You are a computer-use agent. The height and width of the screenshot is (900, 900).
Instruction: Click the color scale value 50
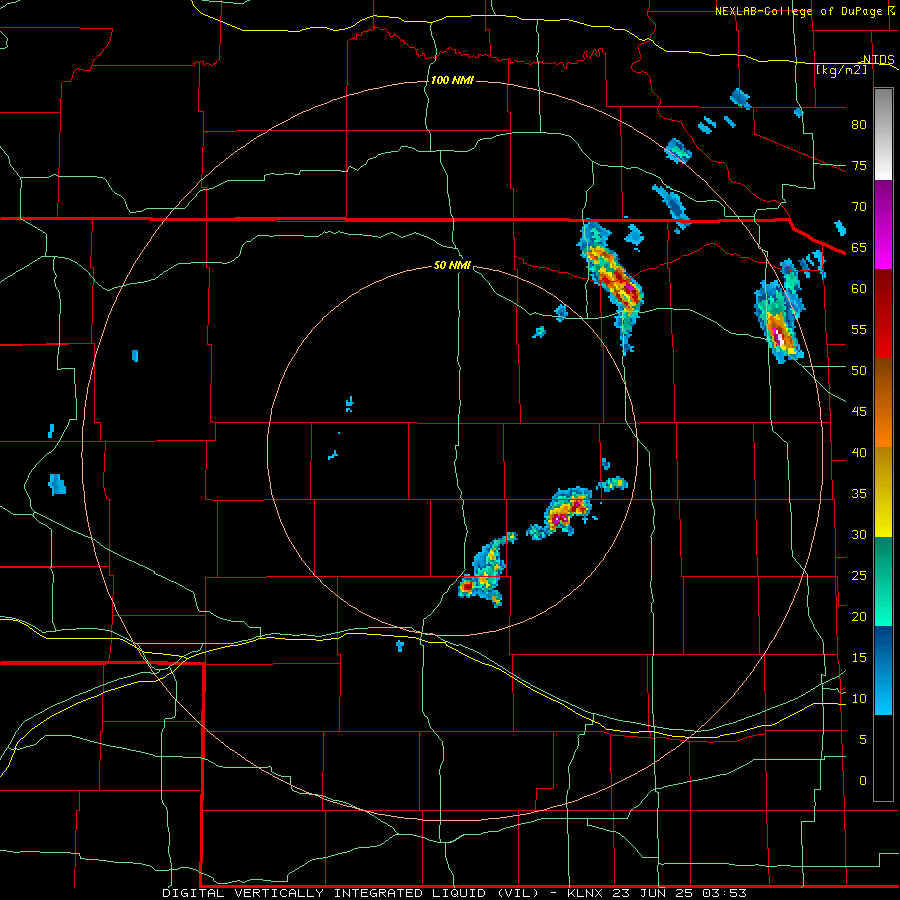pos(859,371)
